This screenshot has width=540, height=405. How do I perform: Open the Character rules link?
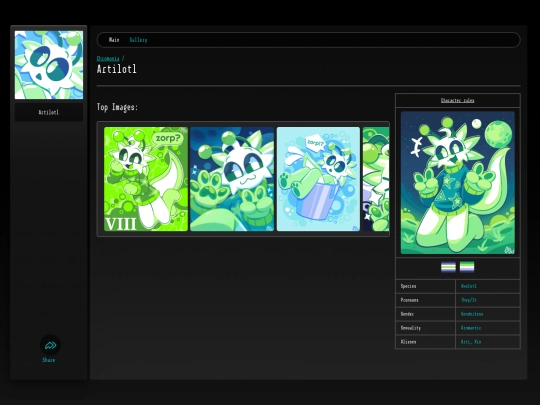457,100
